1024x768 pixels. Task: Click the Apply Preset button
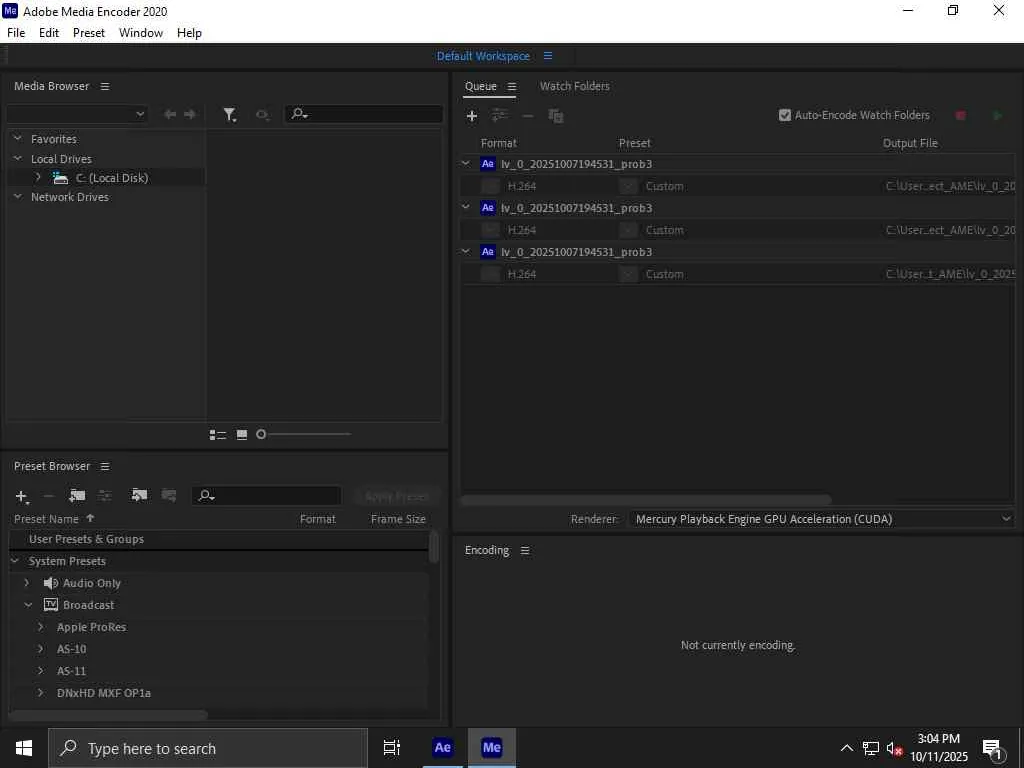(396, 496)
